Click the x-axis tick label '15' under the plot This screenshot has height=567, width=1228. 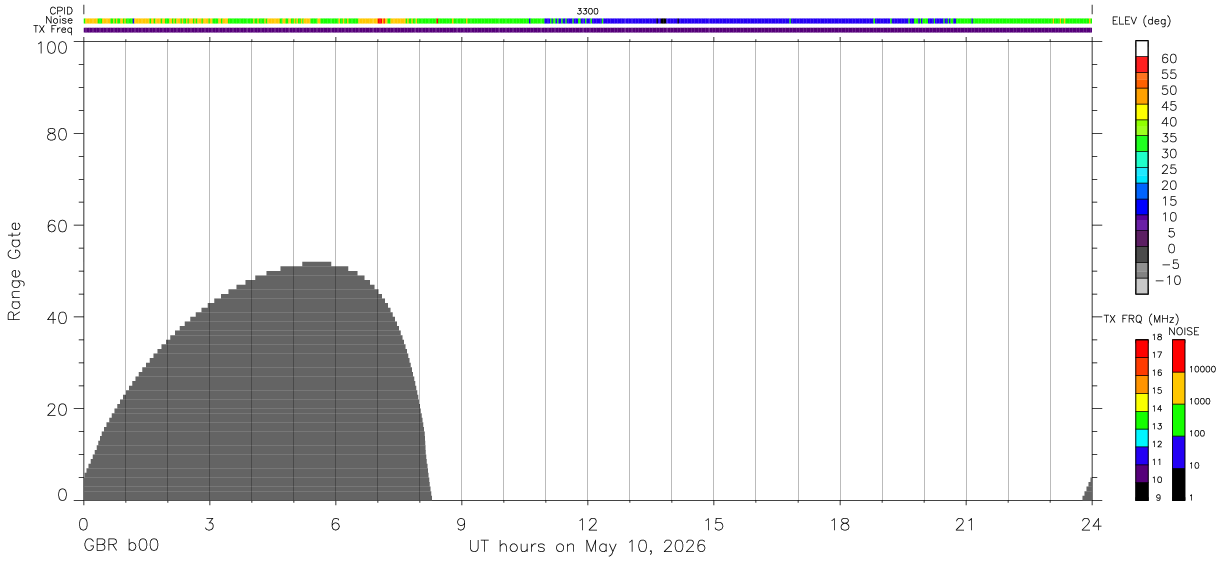[x=714, y=525]
